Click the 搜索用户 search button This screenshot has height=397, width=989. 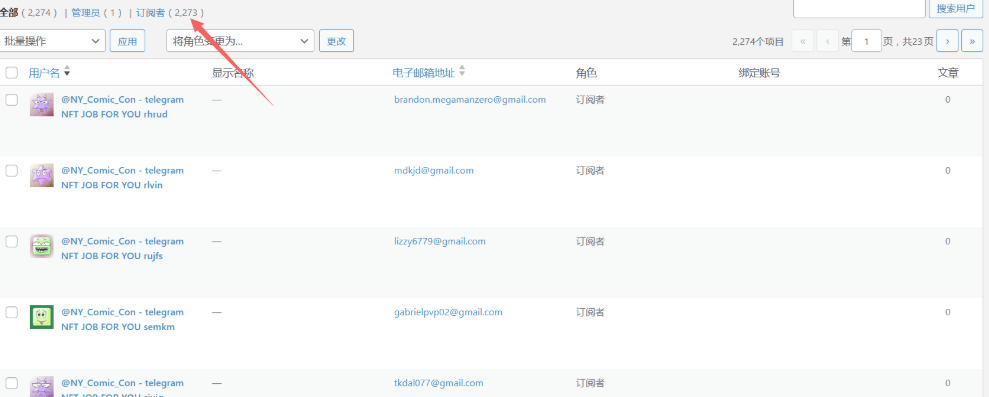[x=956, y=9]
